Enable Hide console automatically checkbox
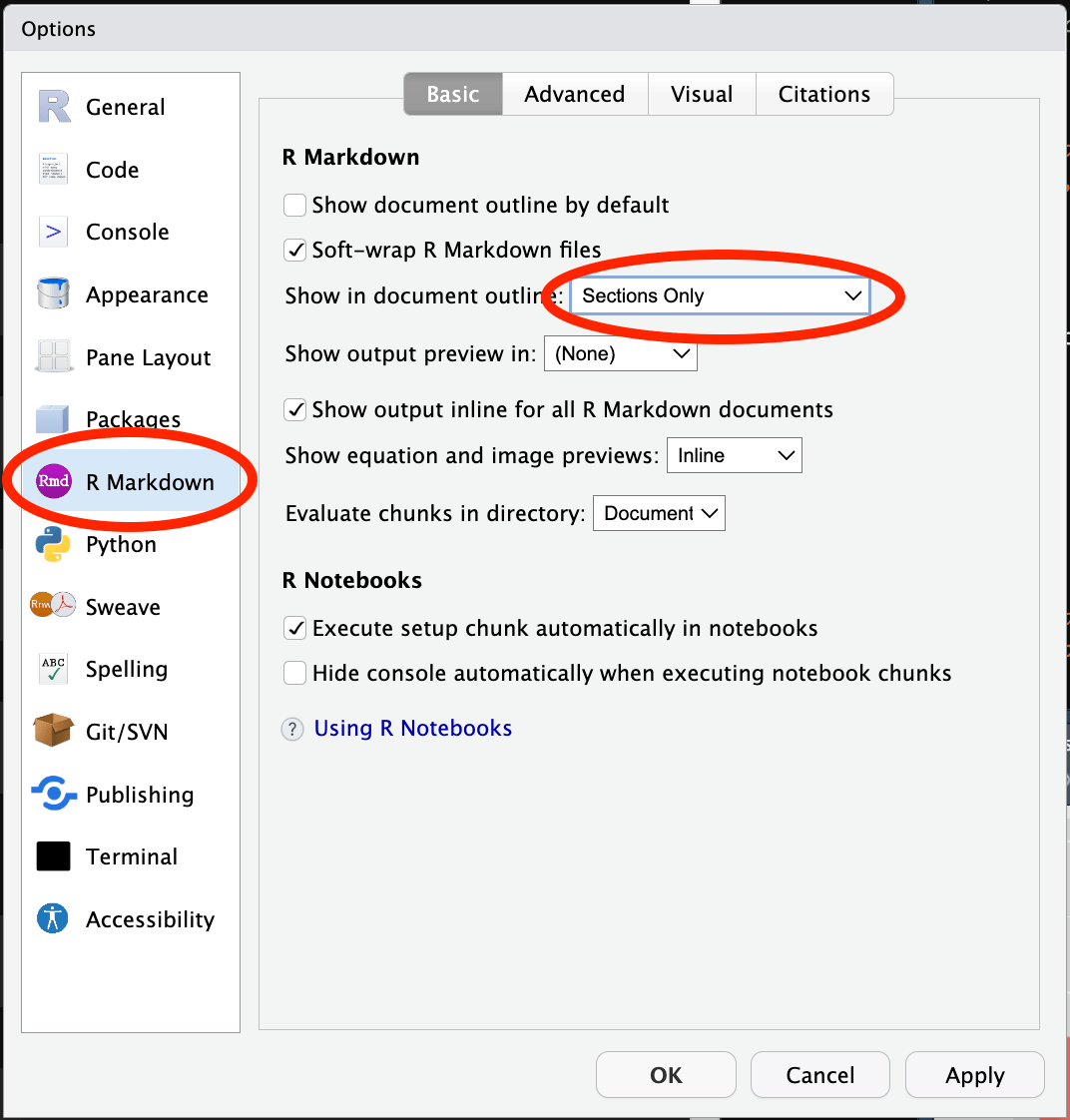 pyautogui.click(x=295, y=673)
